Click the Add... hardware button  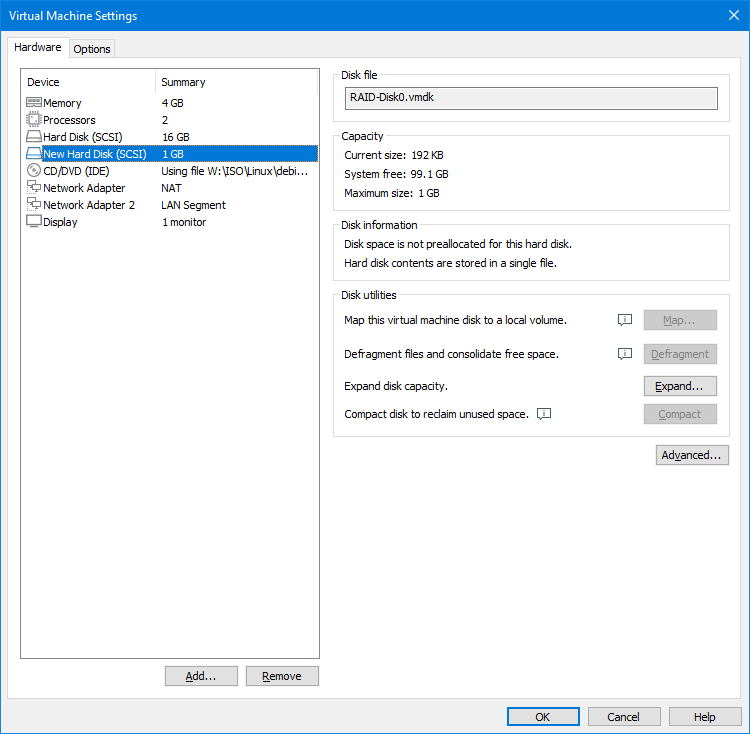point(201,676)
